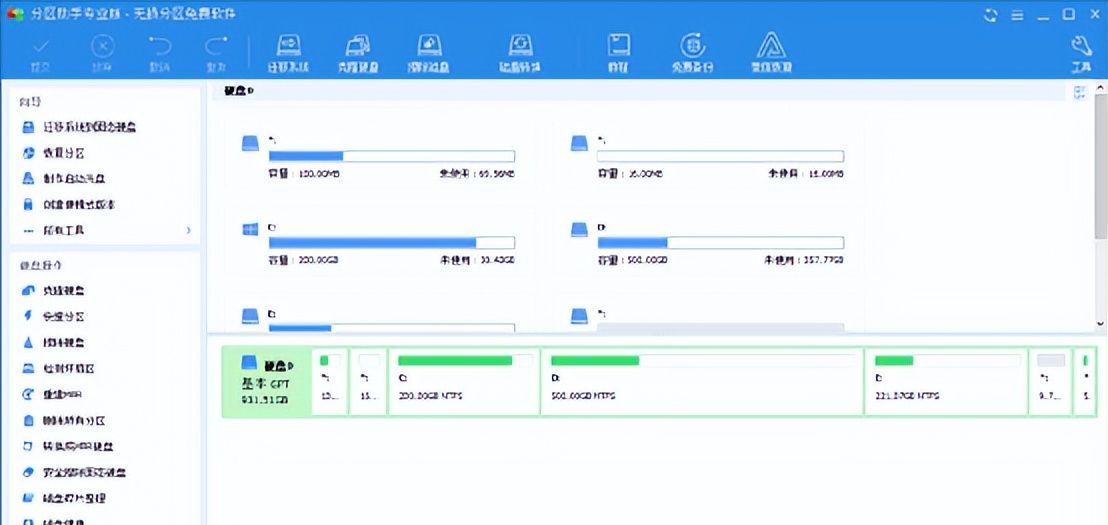The height and width of the screenshot is (525, 1108).
Task: Select the C: 200.00GB partition card
Action: (x=378, y=245)
